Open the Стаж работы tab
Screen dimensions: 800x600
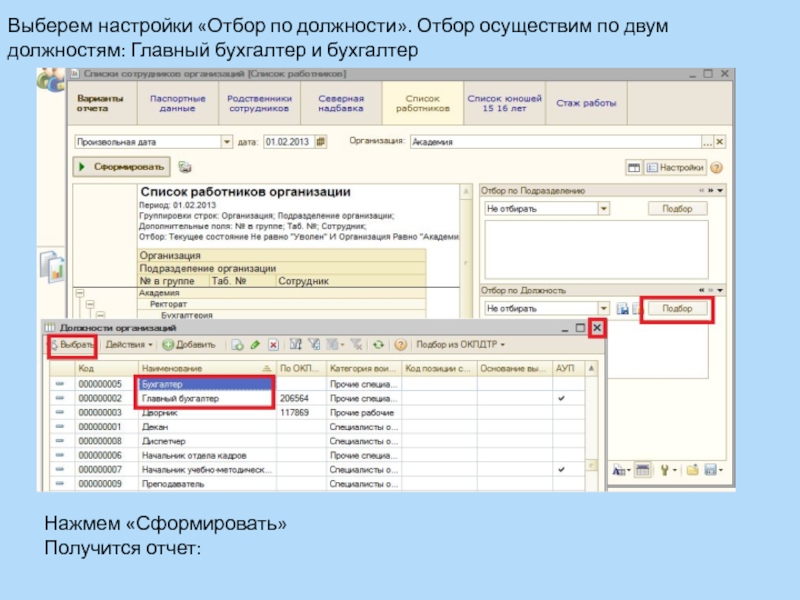587,104
